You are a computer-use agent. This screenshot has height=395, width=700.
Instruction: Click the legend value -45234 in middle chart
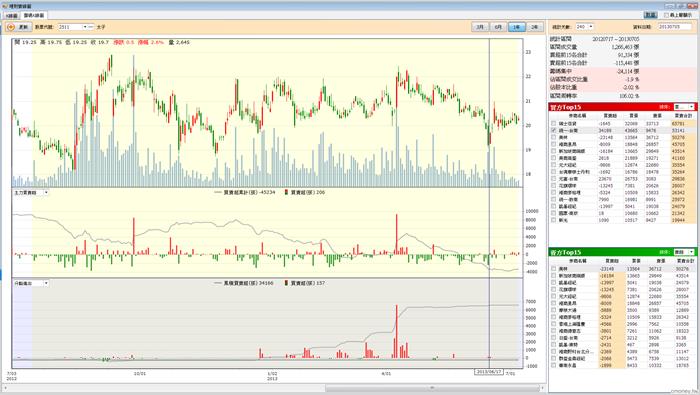pyautogui.click(x=267, y=192)
